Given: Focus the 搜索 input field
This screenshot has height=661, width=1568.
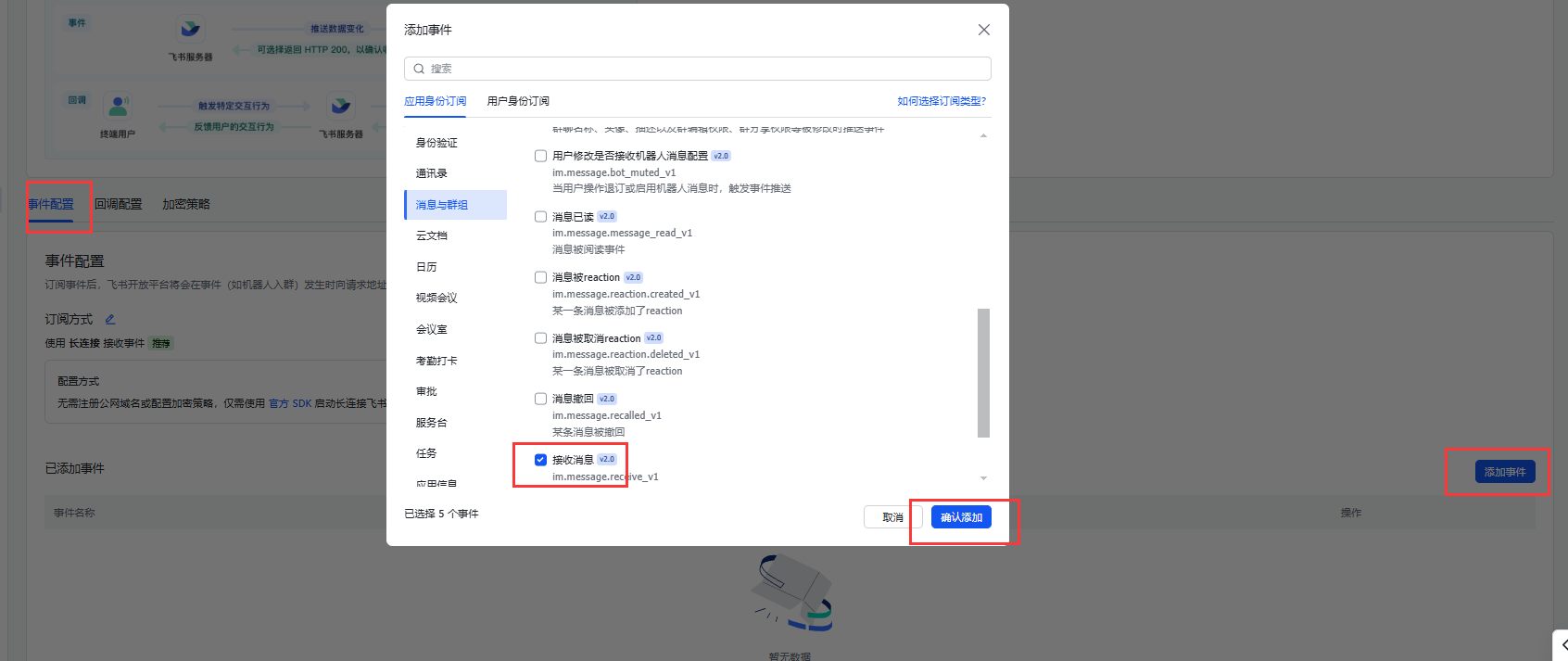Looking at the screenshot, I should [x=704, y=69].
